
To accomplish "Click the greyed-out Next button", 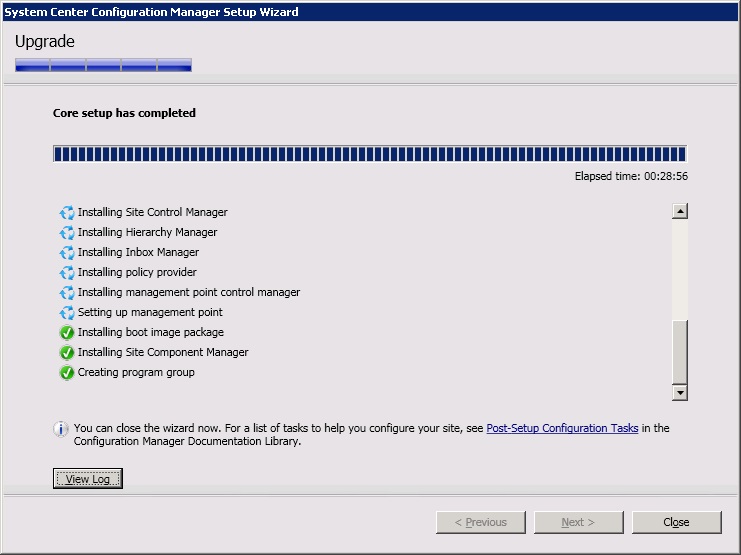I will click(578, 522).
